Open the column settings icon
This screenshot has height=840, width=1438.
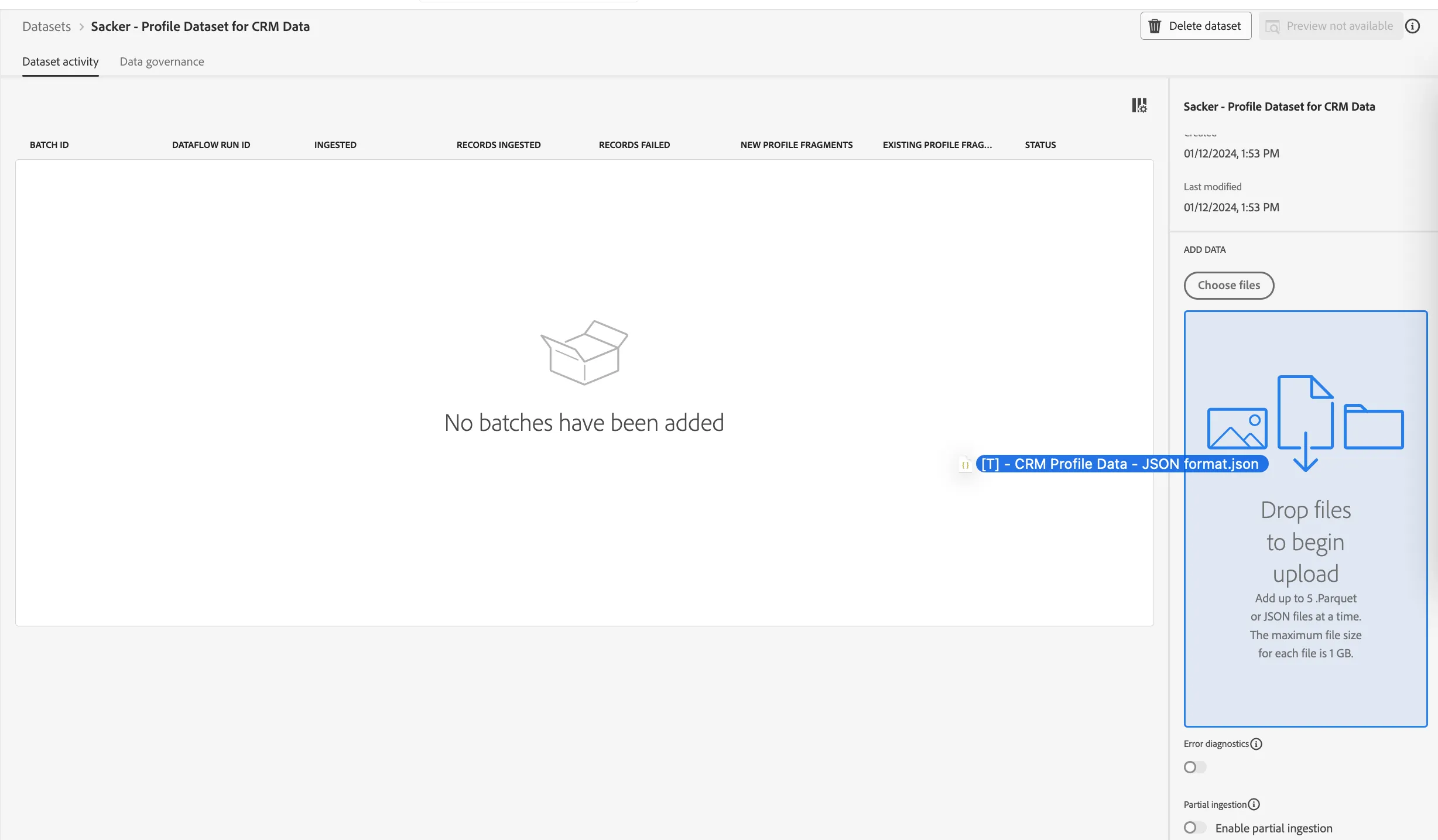(1139, 105)
